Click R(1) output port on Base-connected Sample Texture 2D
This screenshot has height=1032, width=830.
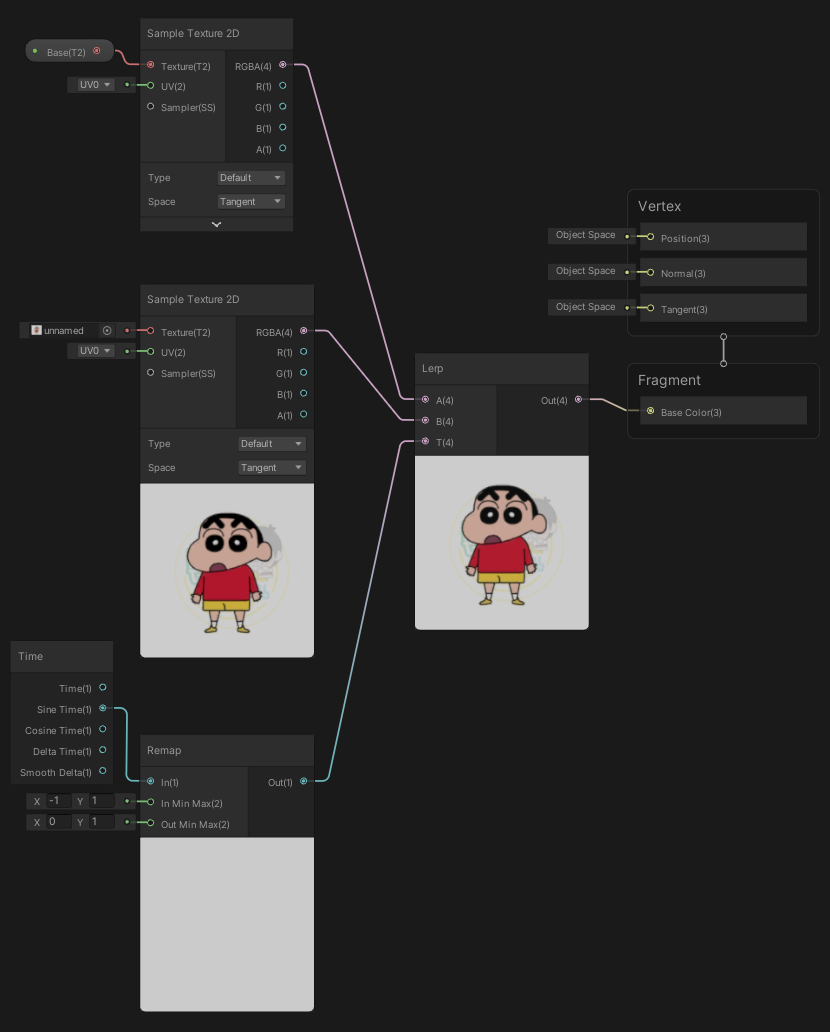(282, 86)
